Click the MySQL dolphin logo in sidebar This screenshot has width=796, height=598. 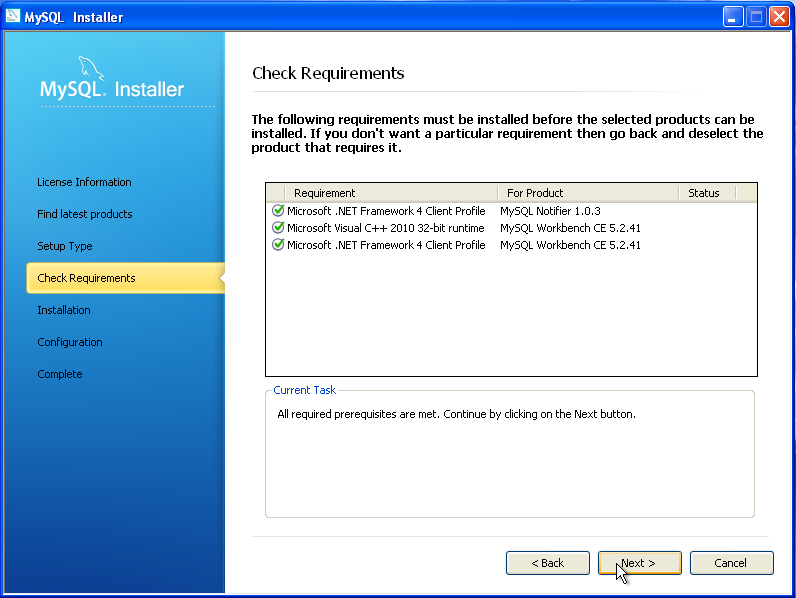tap(89, 71)
